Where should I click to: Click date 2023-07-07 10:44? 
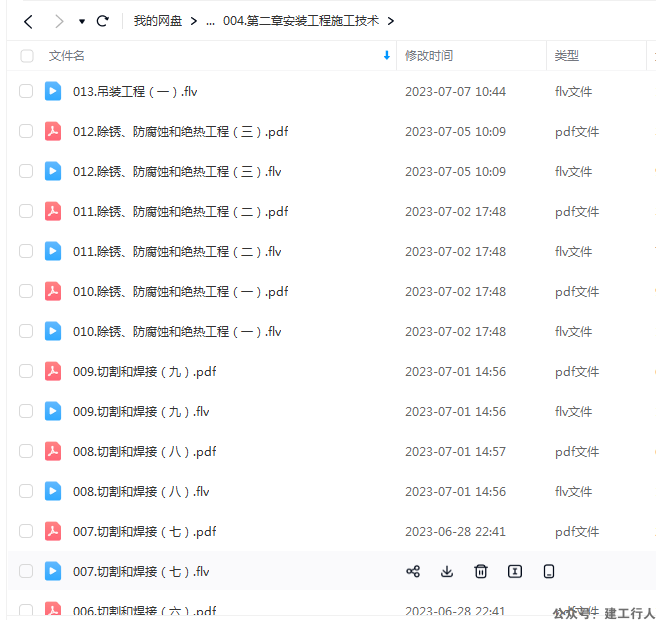[x=455, y=92]
